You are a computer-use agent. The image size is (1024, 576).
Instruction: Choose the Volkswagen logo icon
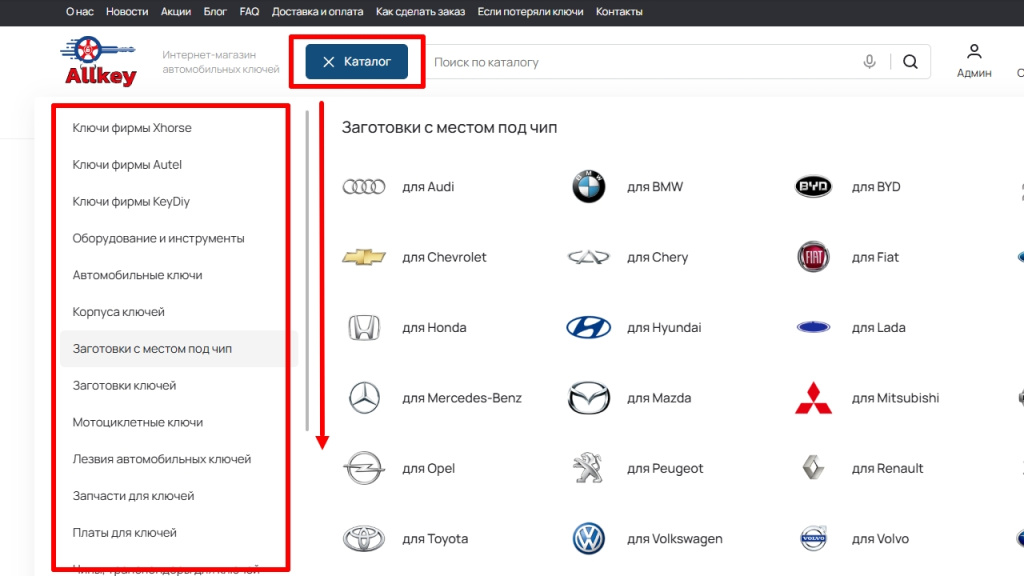(x=588, y=539)
